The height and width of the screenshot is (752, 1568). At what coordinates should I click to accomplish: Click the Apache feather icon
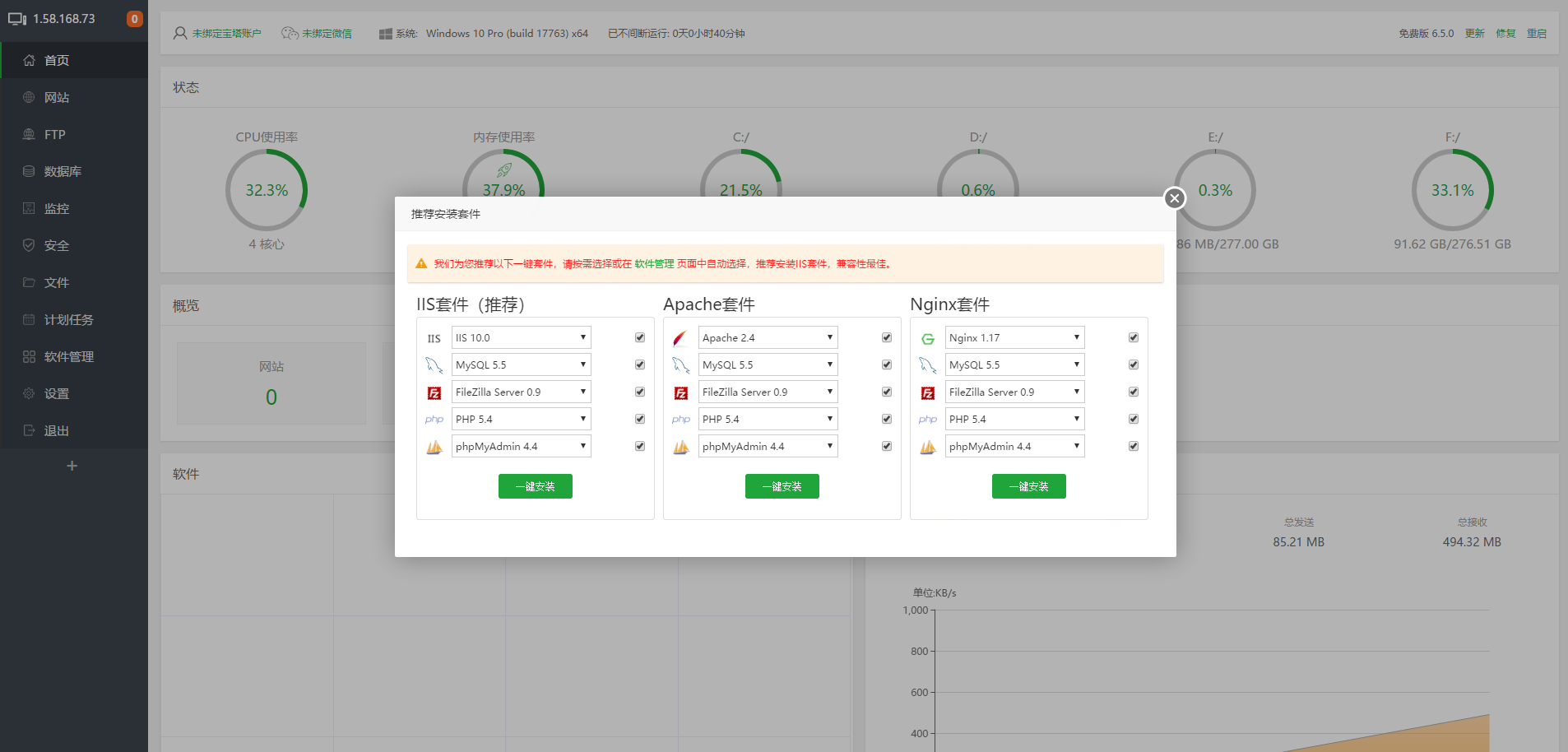[x=681, y=338]
